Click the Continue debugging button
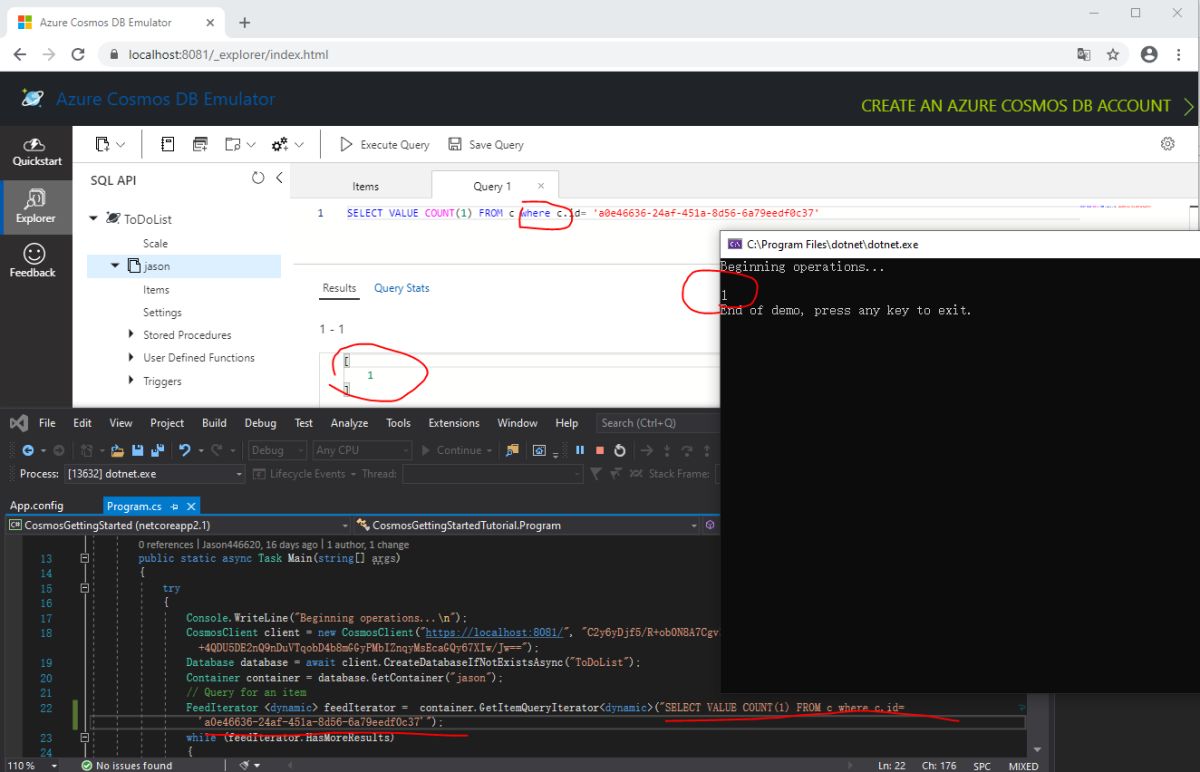 coord(452,450)
